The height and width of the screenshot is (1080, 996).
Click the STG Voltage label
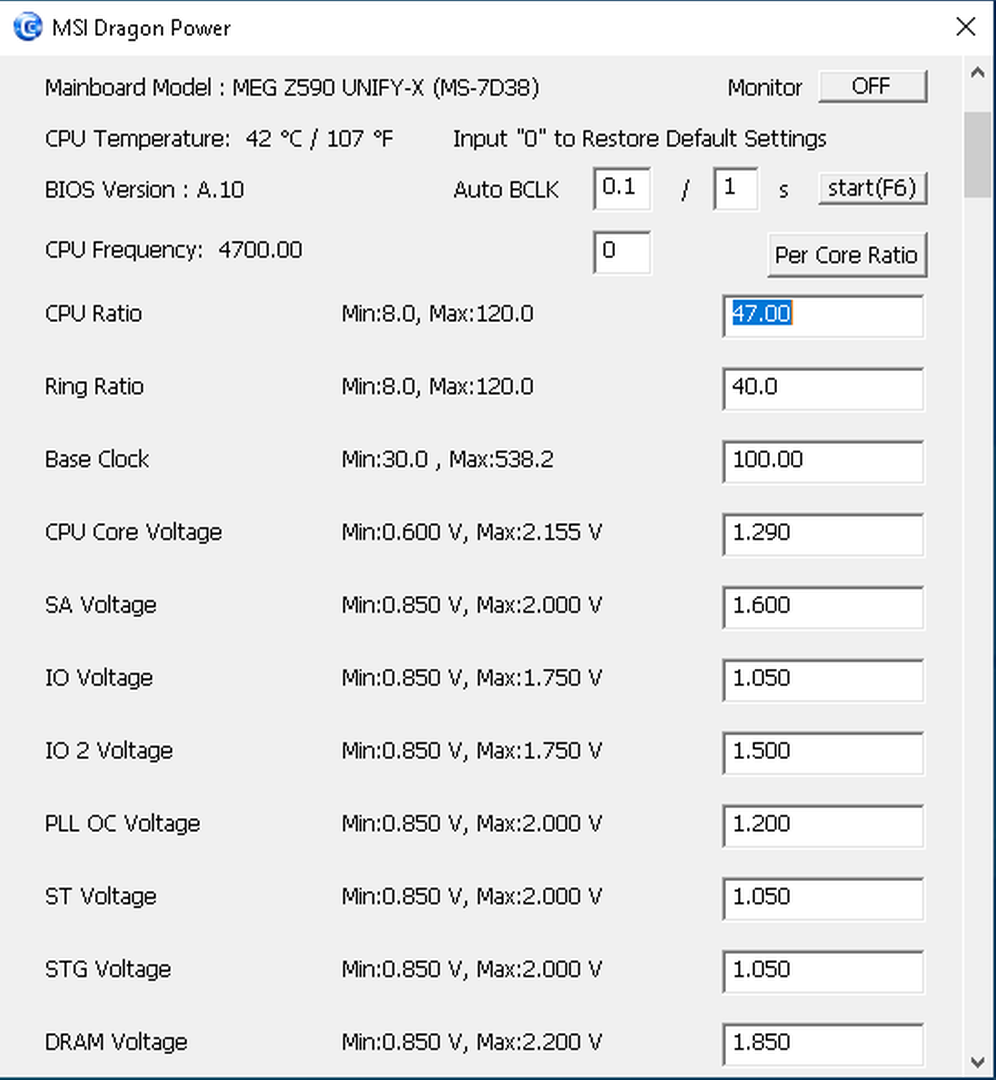pyautogui.click(x=108, y=969)
